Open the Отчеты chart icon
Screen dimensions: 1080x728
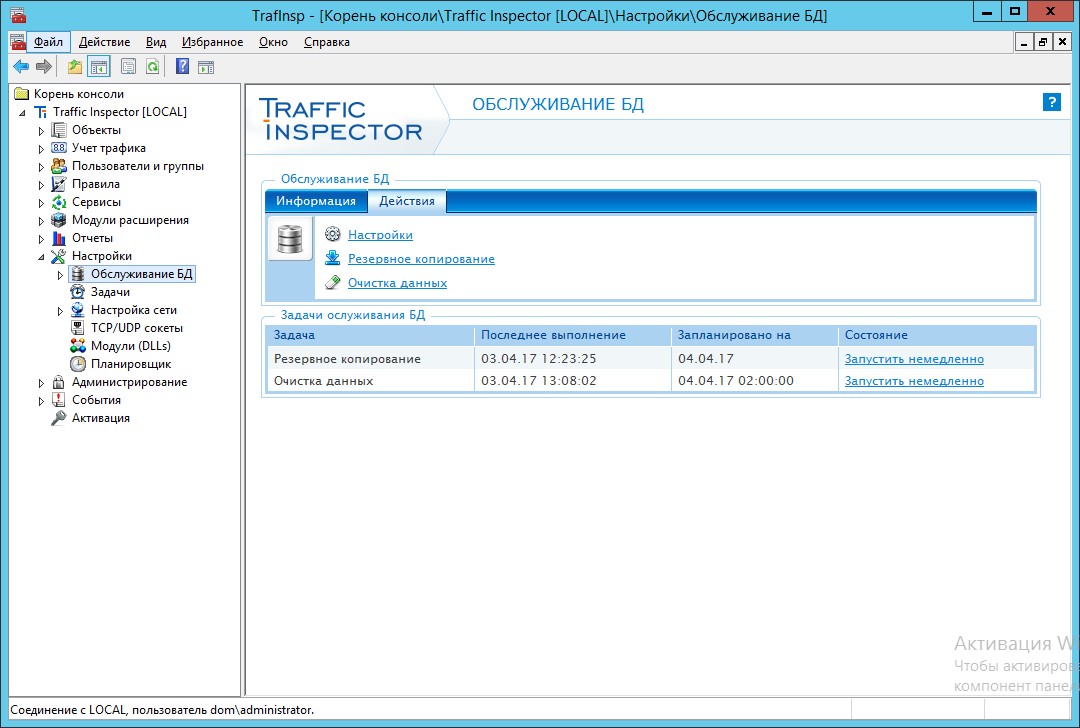[59, 238]
